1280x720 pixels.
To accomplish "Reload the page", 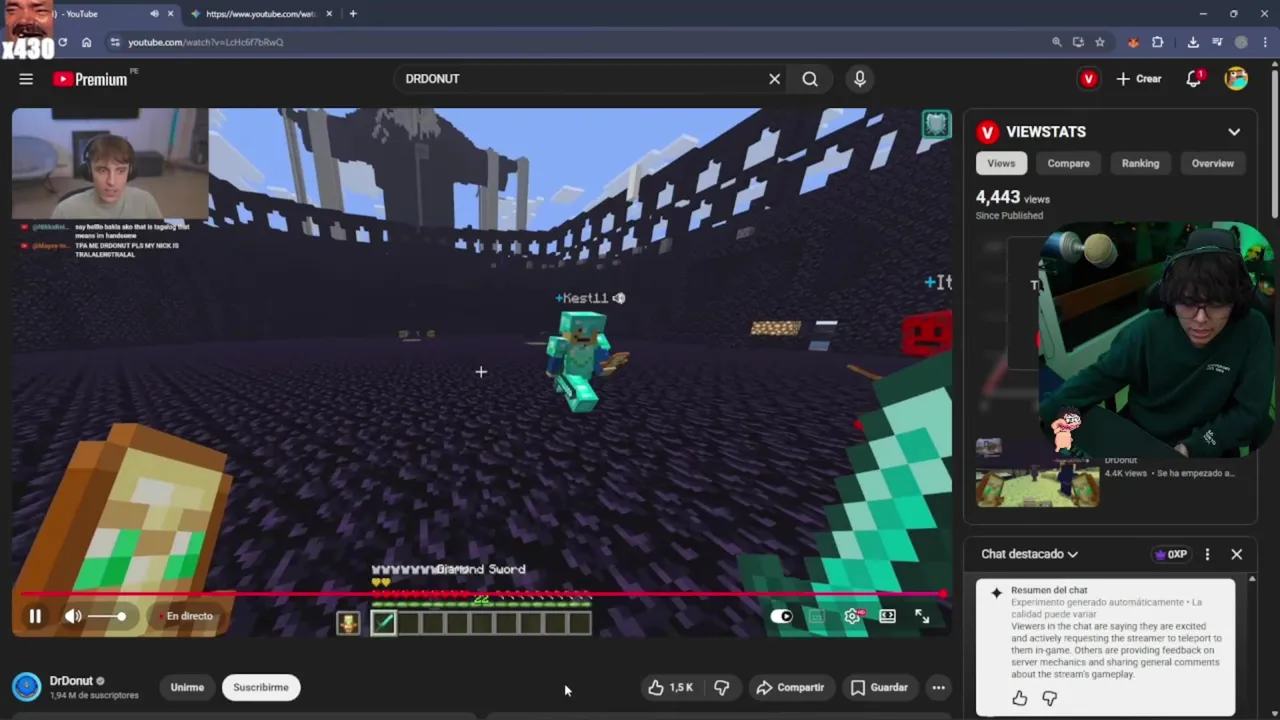I will coord(62,42).
